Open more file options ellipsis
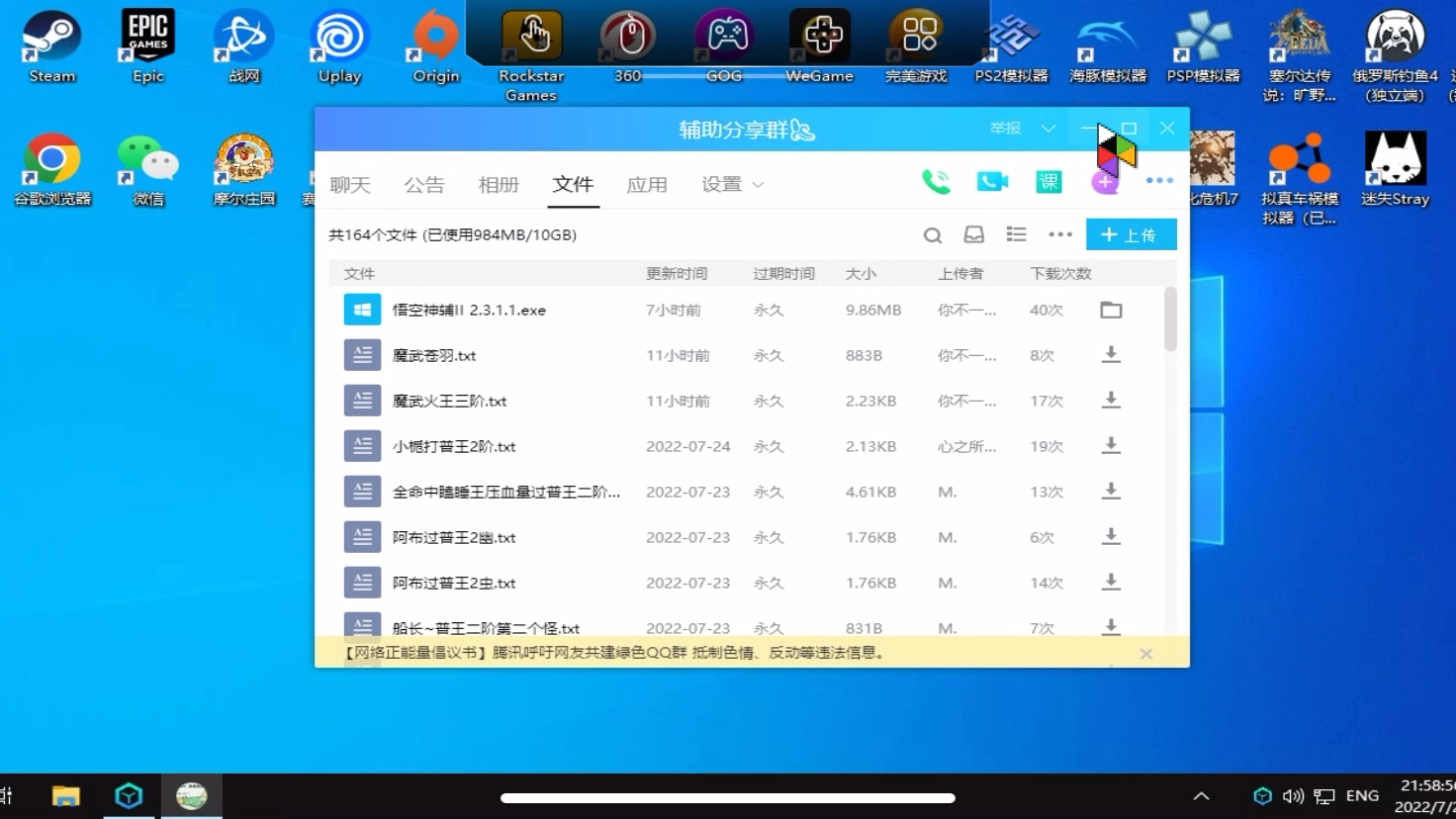1456x819 pixels. pos(1060,234)
